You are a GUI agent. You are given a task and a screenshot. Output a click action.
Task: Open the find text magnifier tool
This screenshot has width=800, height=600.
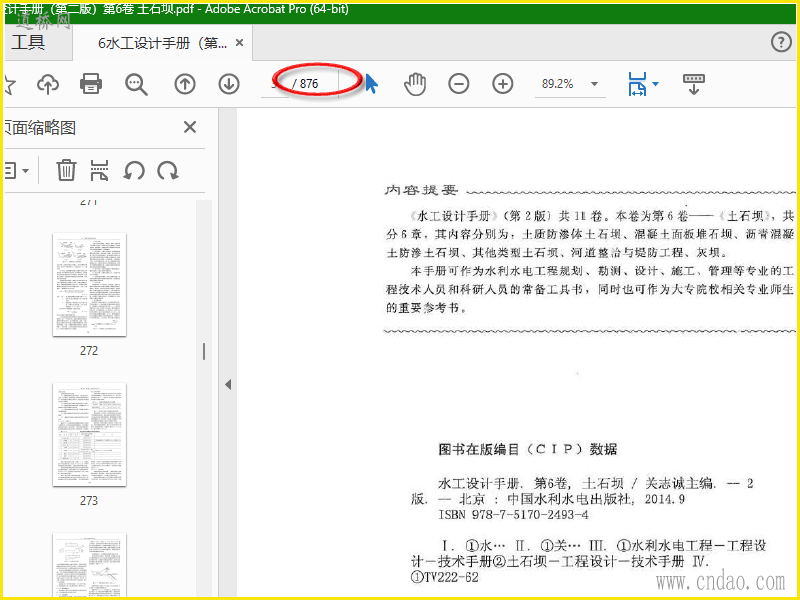[x=136, y=84]
